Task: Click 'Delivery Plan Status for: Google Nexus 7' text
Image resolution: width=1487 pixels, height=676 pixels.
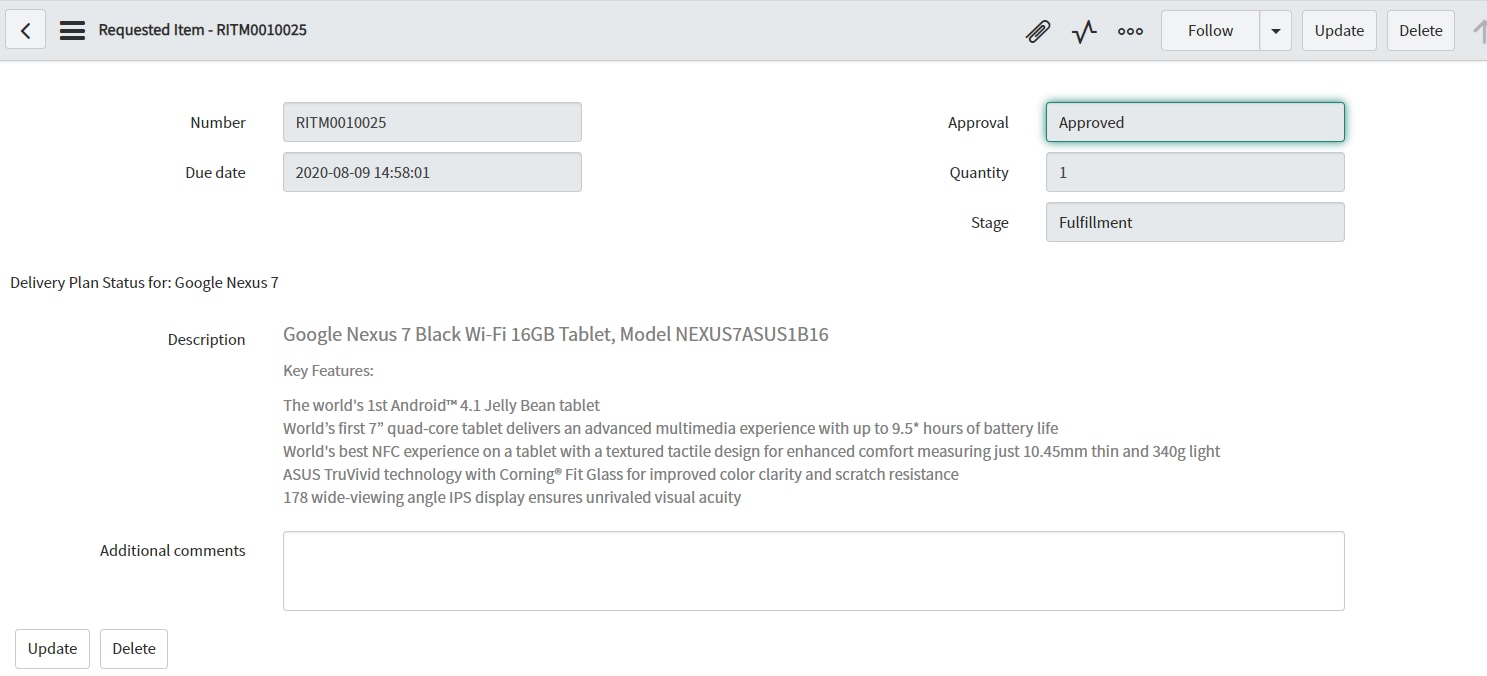Action: pyautogui.click(x=144, y=282)
